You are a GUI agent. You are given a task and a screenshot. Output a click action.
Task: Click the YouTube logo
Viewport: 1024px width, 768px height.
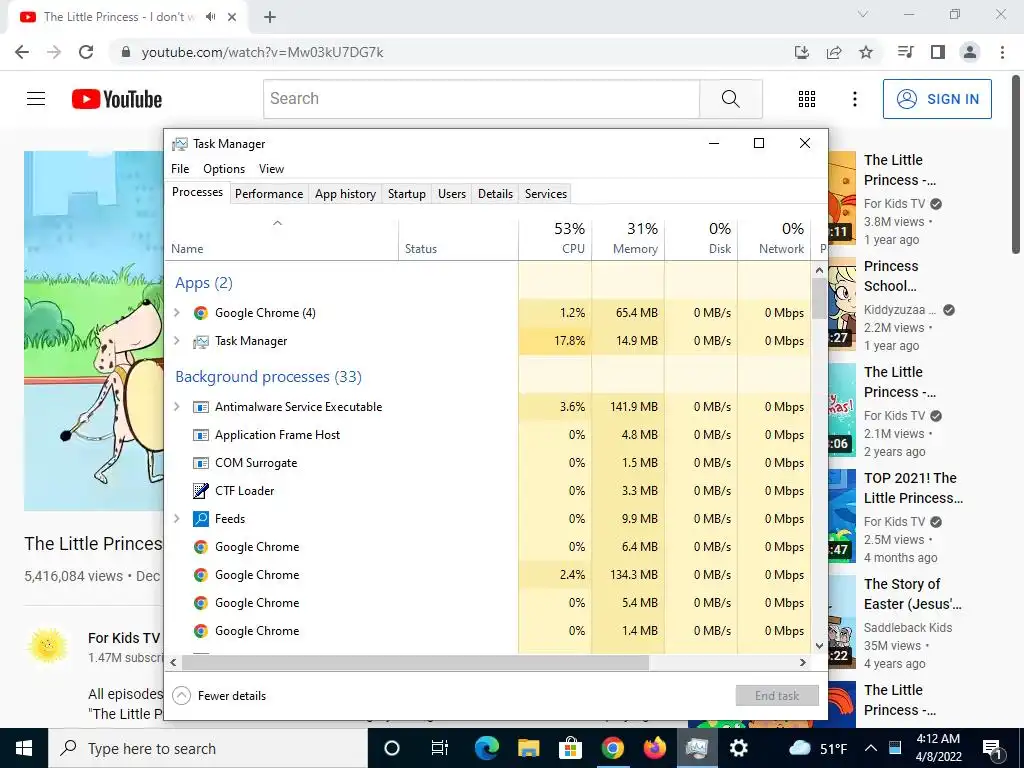point(117,99)
